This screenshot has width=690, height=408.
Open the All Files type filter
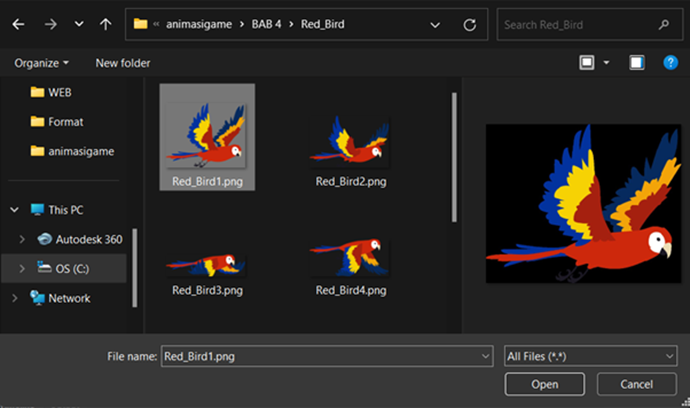tap(590, 356)
